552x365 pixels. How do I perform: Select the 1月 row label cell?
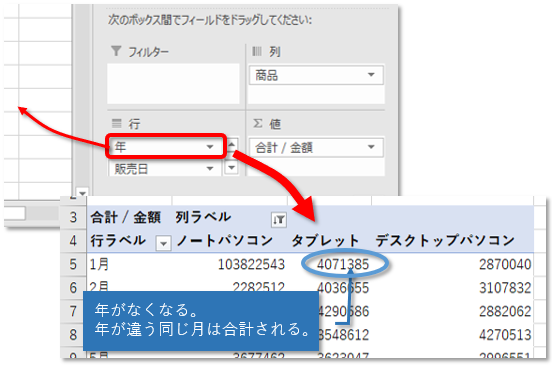coord(130,264)
